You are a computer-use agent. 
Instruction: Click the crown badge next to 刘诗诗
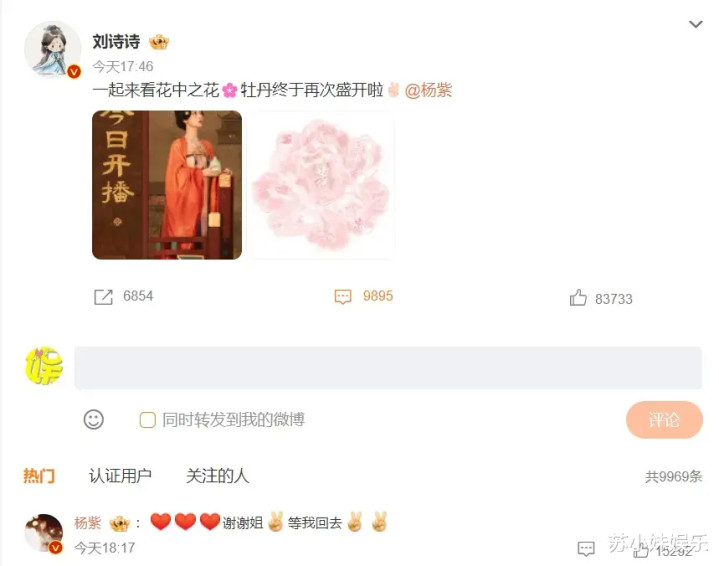pyautogui.click(x=159, y=42)
